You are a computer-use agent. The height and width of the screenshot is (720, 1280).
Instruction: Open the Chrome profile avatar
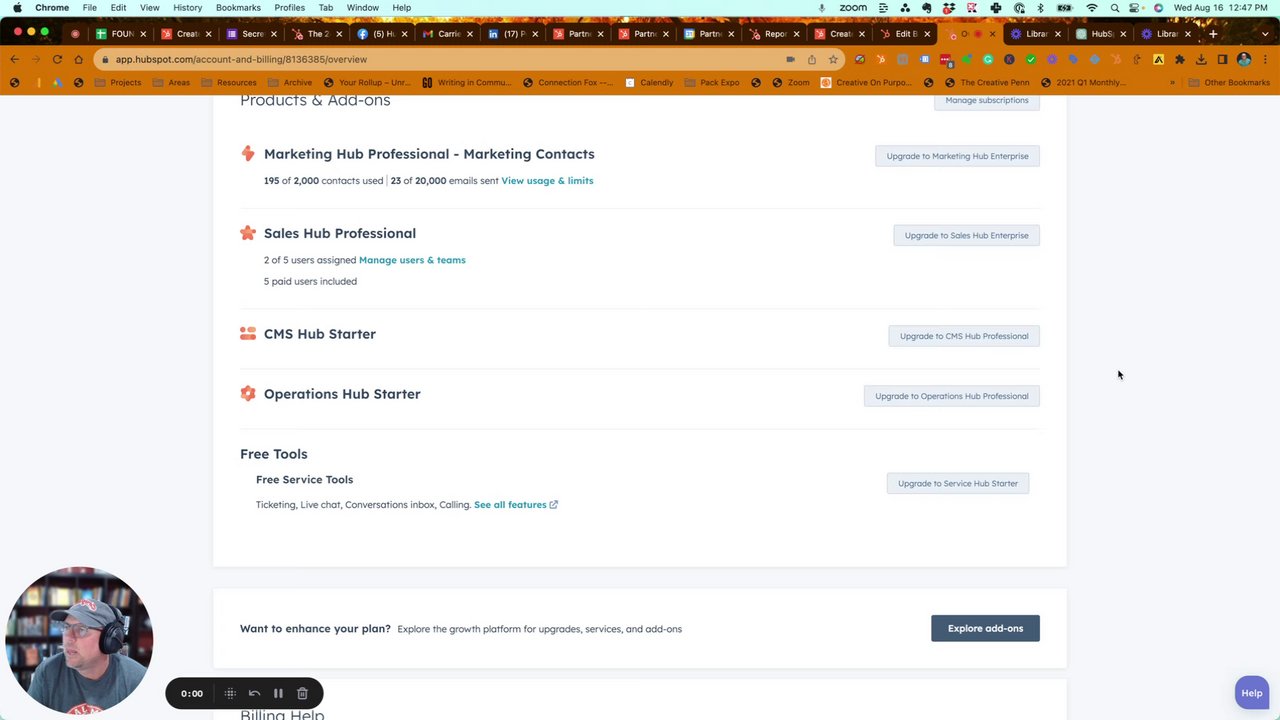[x=1244, y=59]
